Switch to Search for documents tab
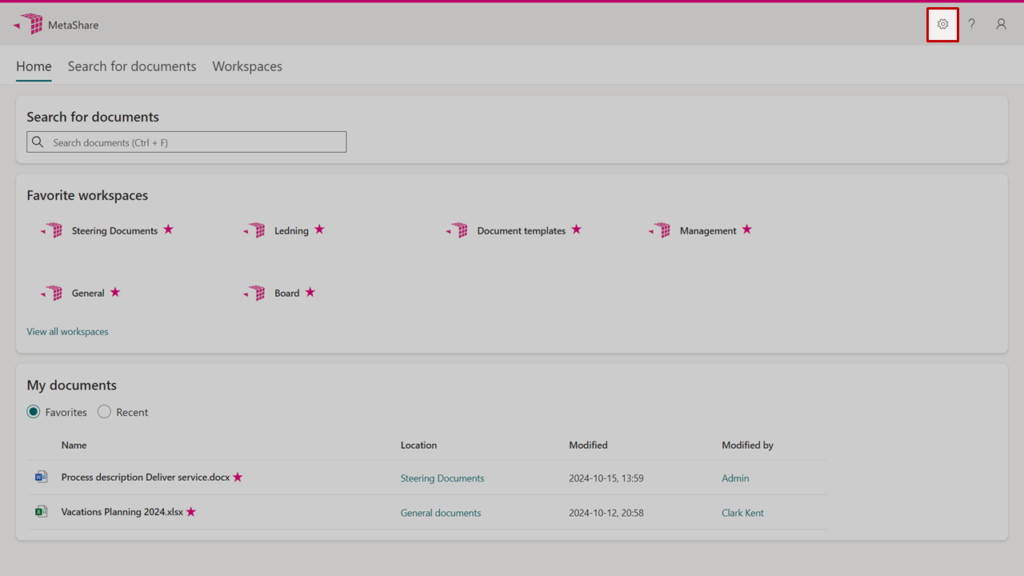The width and height of the screenshot is (1024, 576). [x=132, y=67]
